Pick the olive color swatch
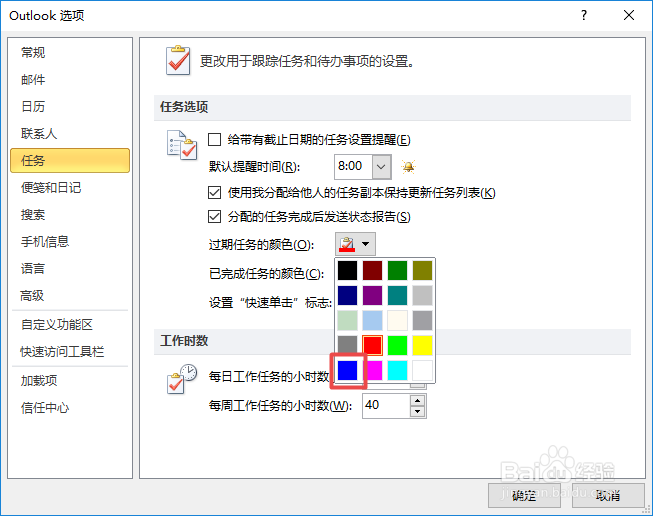The image size is (653, 516). point(422,271)
